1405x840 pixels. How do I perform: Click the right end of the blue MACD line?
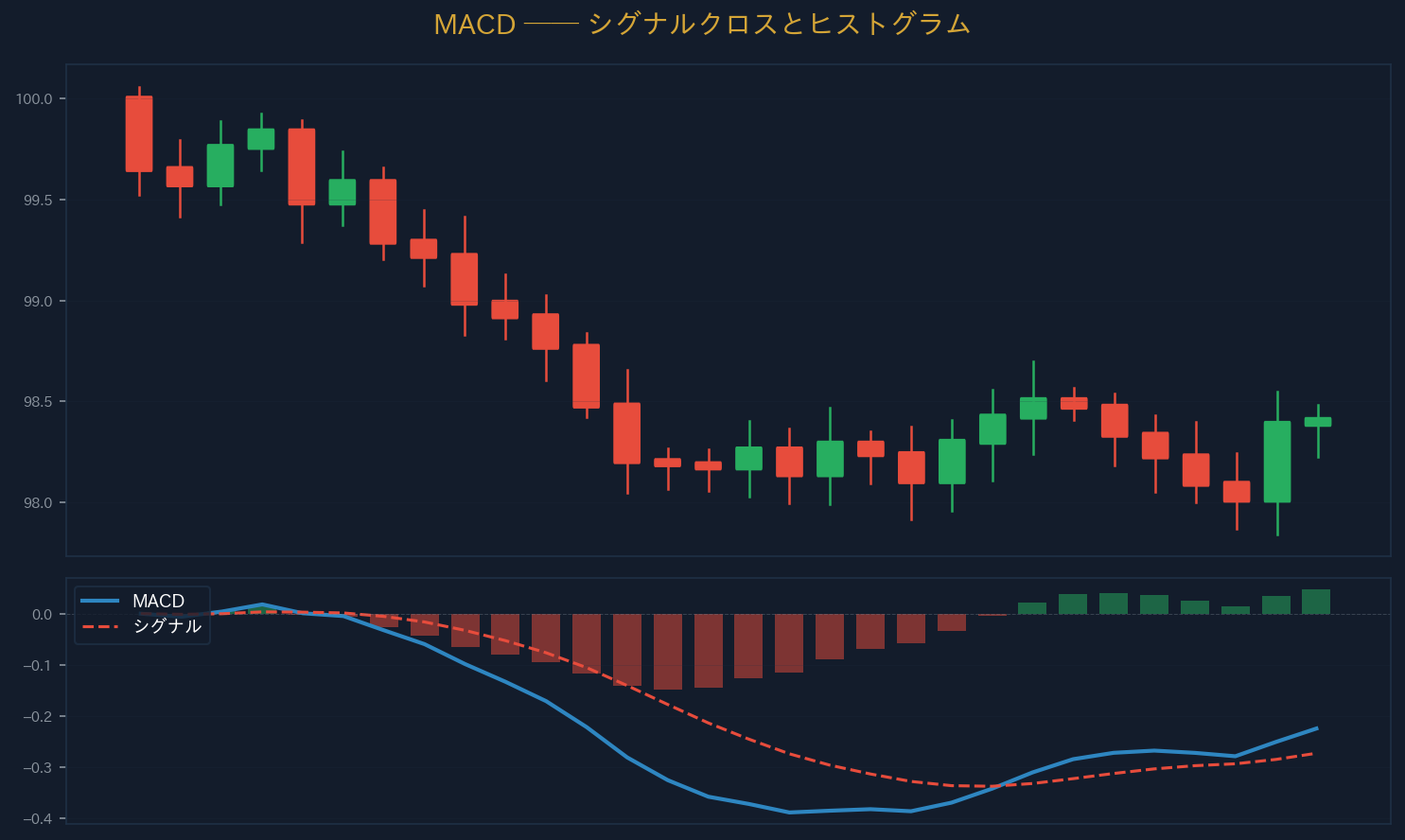tap(1317, 728)
